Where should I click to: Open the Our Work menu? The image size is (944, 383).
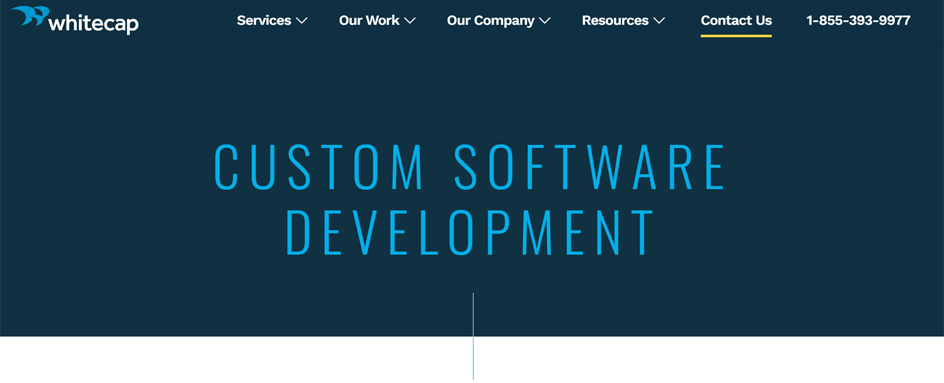click(369, 20)
